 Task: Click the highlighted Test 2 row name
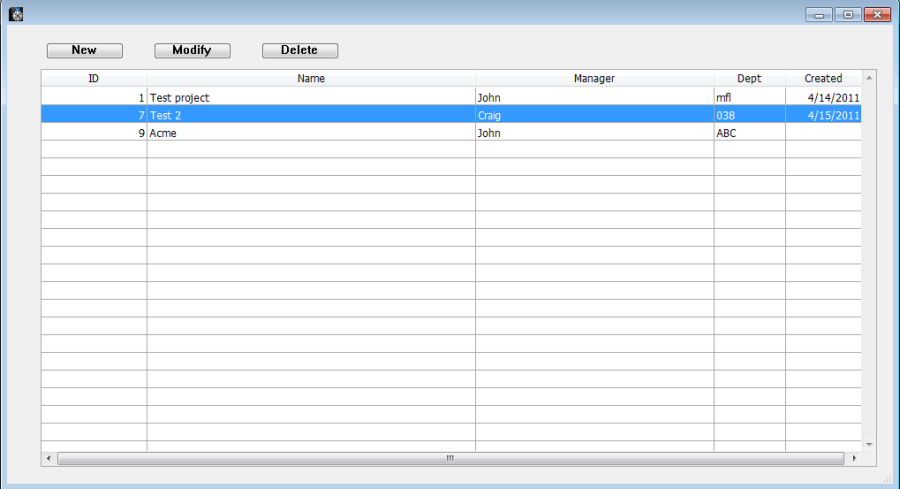pyautogui.click(x=166, y=115)
